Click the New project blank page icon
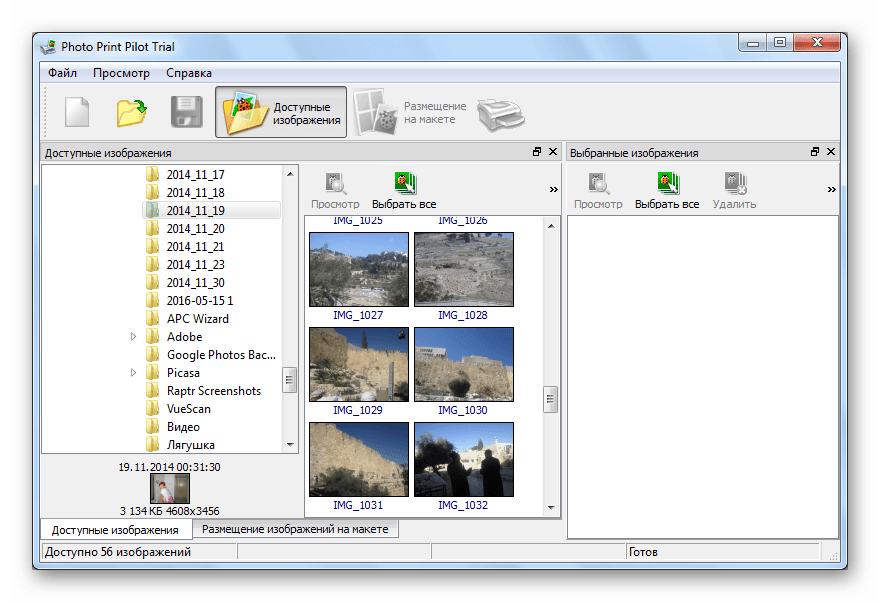This screenshot has height=602, width=880. click(77, 112)
